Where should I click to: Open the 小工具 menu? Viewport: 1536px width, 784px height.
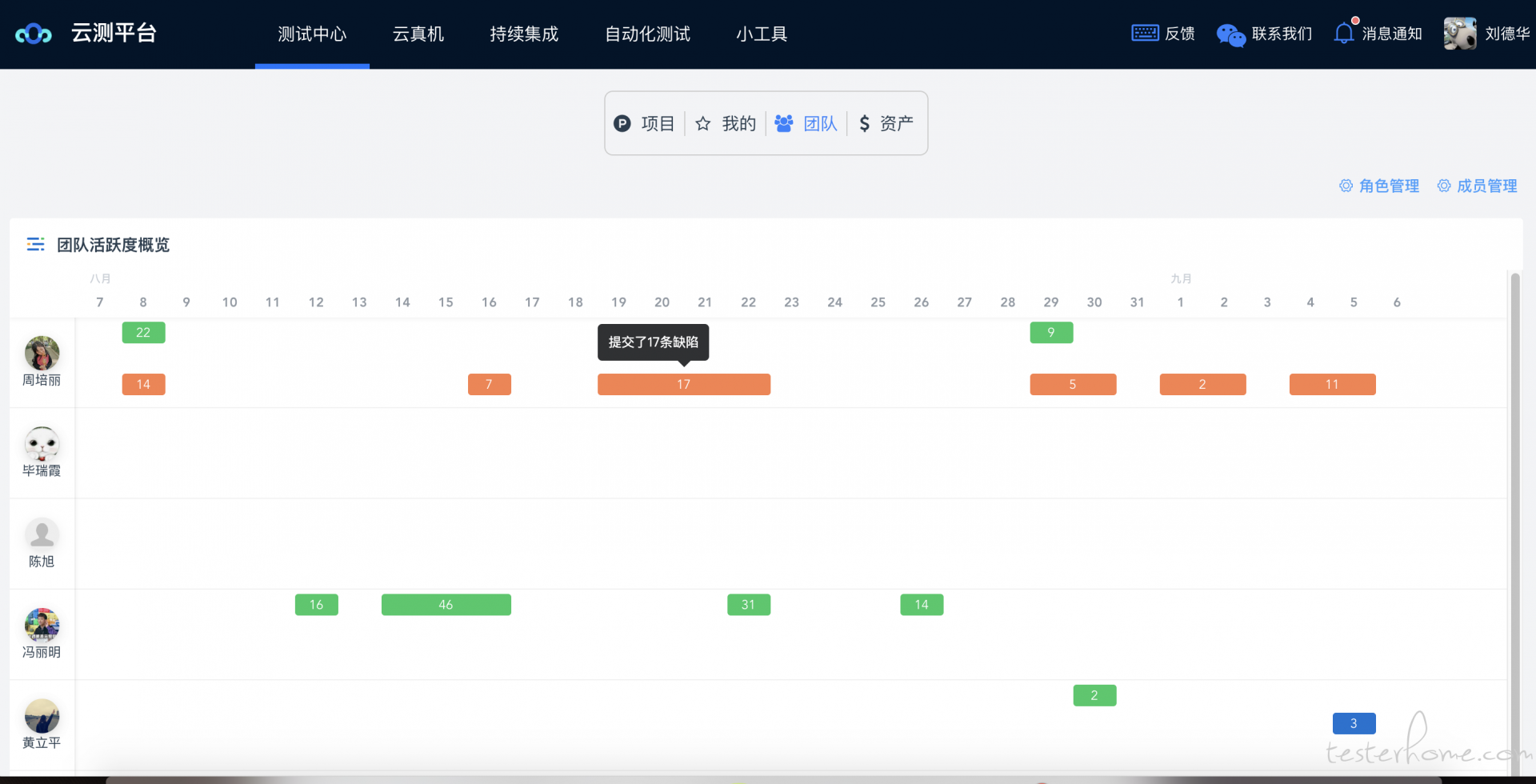[762, 34]
